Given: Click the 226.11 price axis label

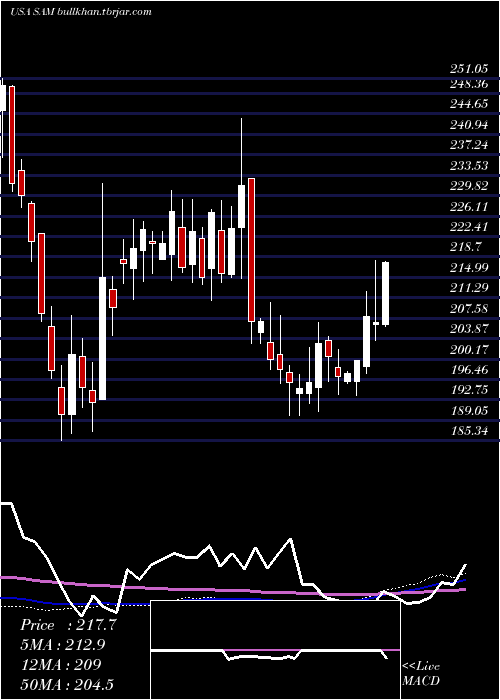Looking at the screenshot, I should pyautogui.click(x=468, y=206).
